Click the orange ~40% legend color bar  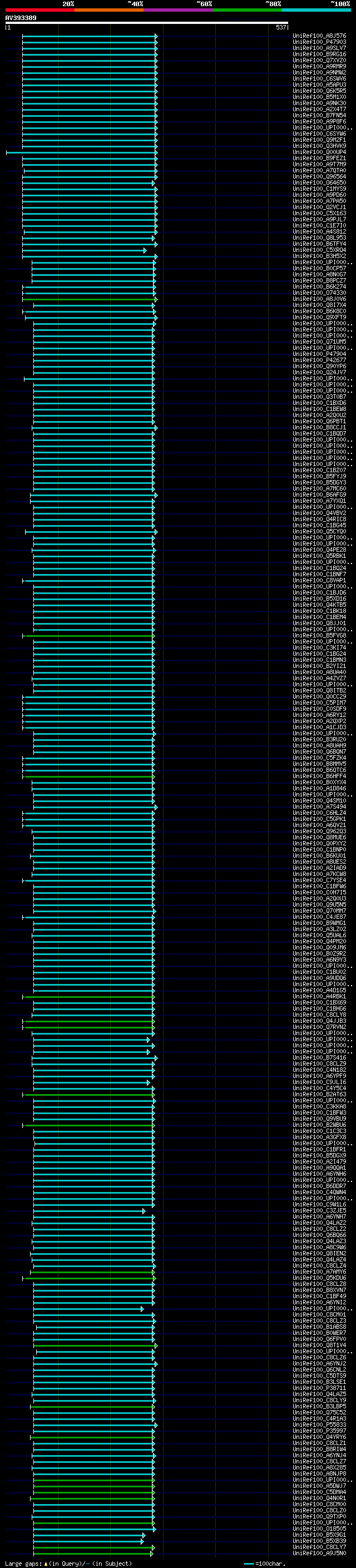click(109, 10)
